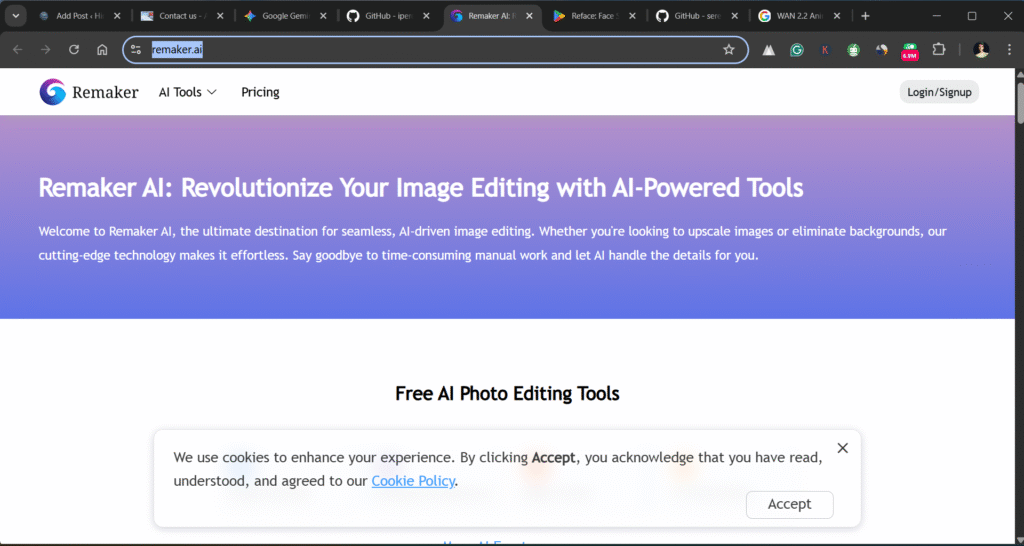This screenshot has width=1024, height=546.
Task: Dismiss the cookie banner with the X
Action: click(842, 448)
